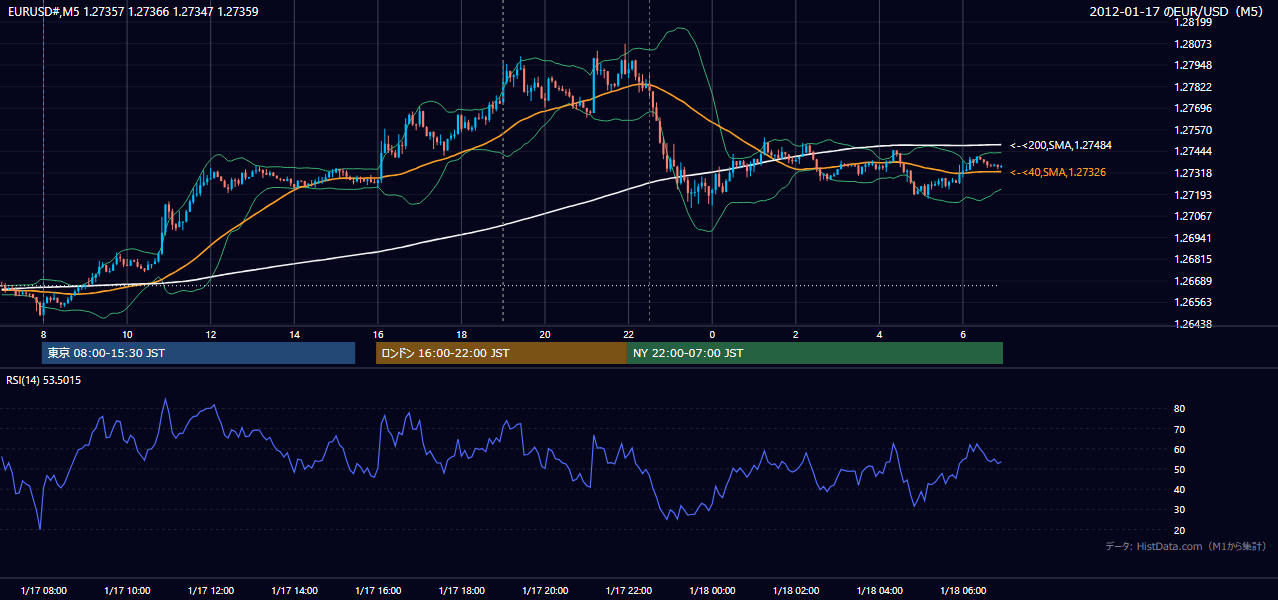Click the time label 1/17 14:00
Image resolution: width=1278 pixels, height=600 pixels.
(x=294, y=591)
